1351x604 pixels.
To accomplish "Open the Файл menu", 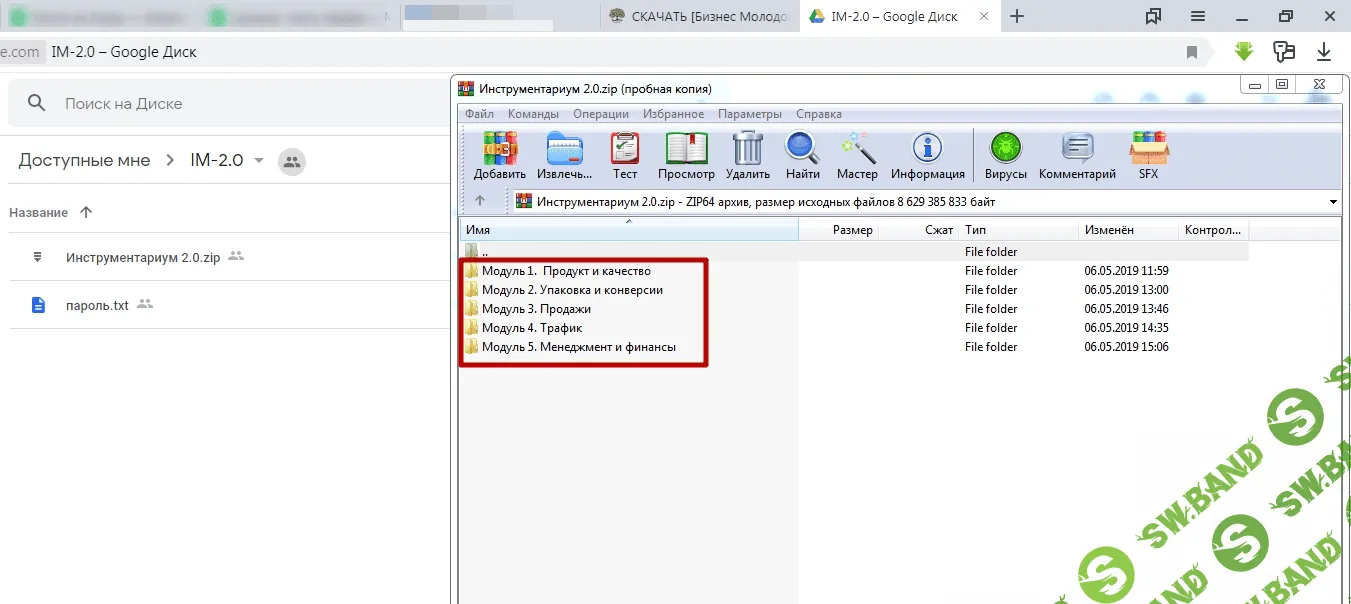I will (x=479, y=114).
